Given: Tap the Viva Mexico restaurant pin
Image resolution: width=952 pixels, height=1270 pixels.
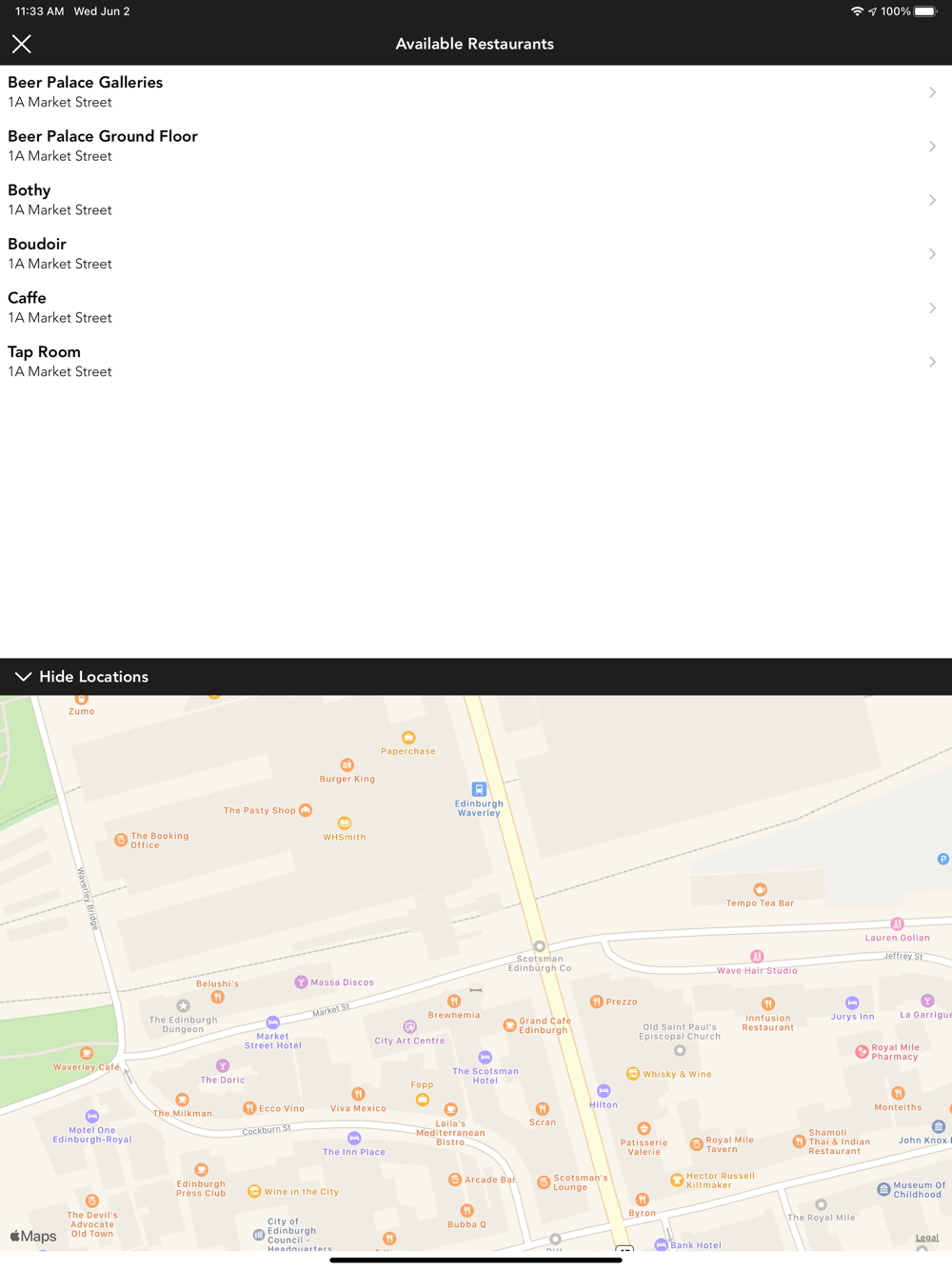Looking at the screenshot, I should [358, 1094].
